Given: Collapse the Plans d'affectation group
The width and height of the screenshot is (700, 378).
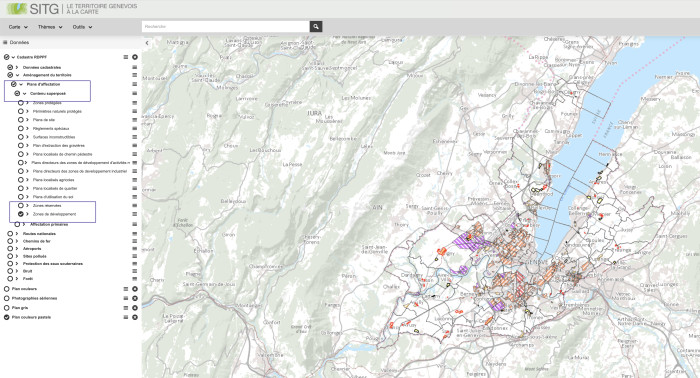Looking at the screenshot, I should pyautogui.click(x=21, y=84).
